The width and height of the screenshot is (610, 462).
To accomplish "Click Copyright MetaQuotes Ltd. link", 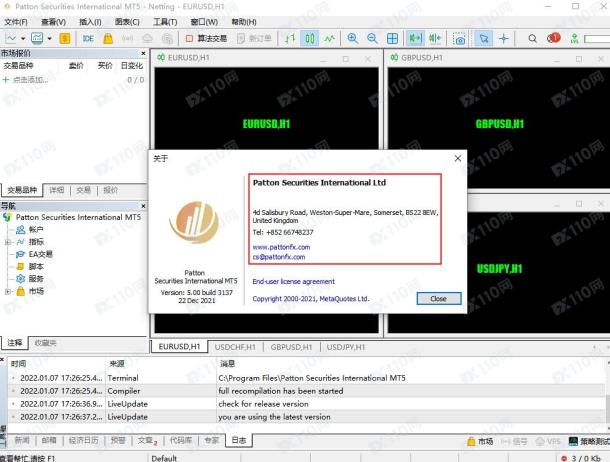I will coord(310,299).
